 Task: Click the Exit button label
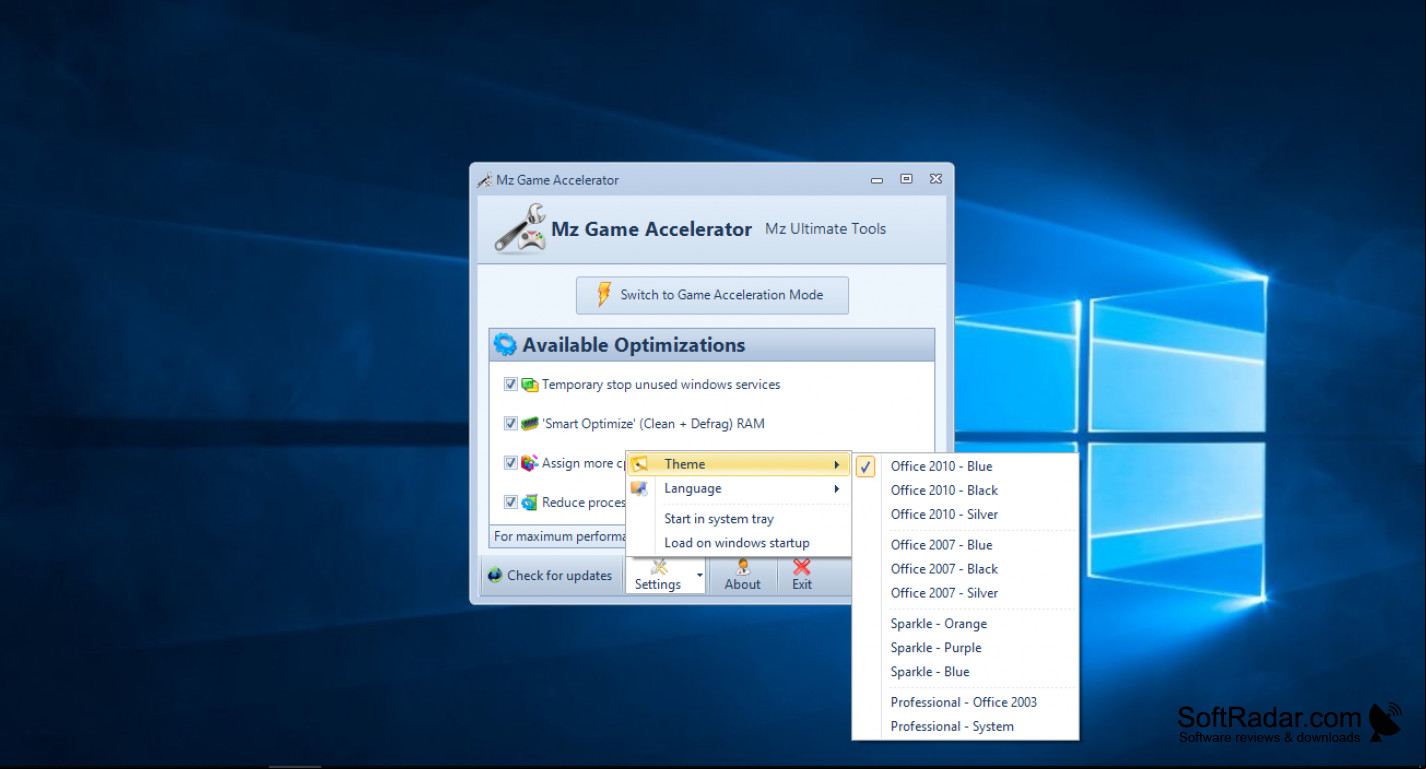[802, 585]
